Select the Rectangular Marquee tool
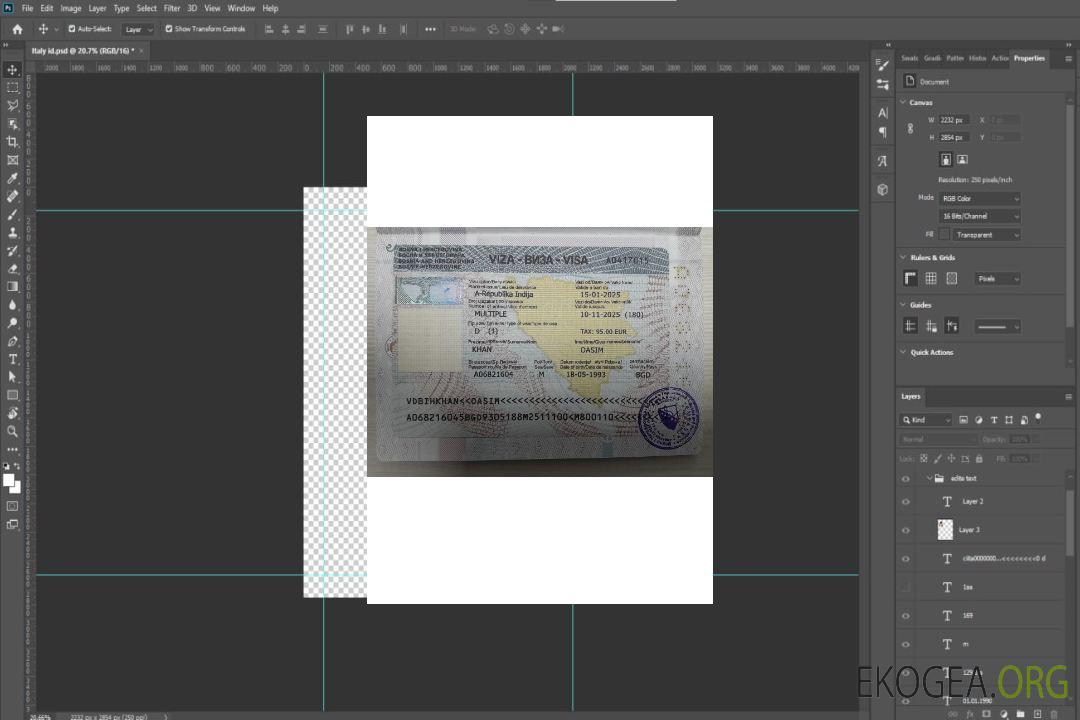Viewport: 1080px width, 720px height. (12, 88)
